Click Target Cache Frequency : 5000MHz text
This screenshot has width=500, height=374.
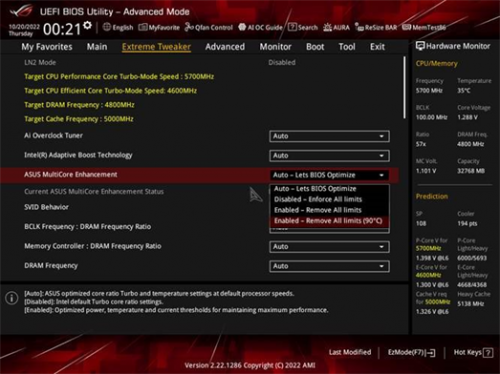click(x=79, y=119)
